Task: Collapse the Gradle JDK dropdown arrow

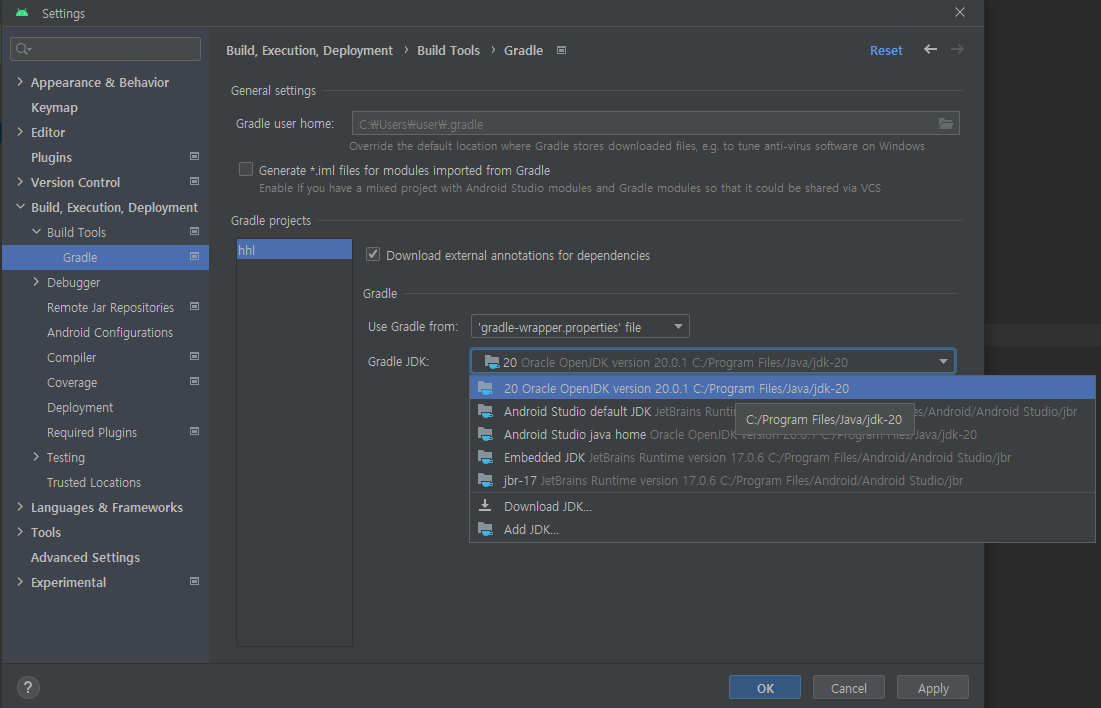Action: click(943, 362)
